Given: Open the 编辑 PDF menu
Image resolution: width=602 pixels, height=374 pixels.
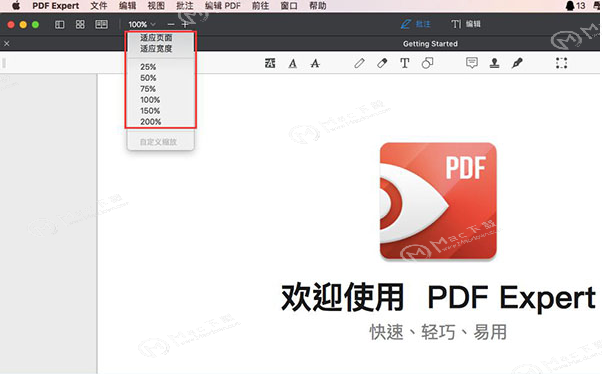Looking at the screenshot, I should click(223, 6).
